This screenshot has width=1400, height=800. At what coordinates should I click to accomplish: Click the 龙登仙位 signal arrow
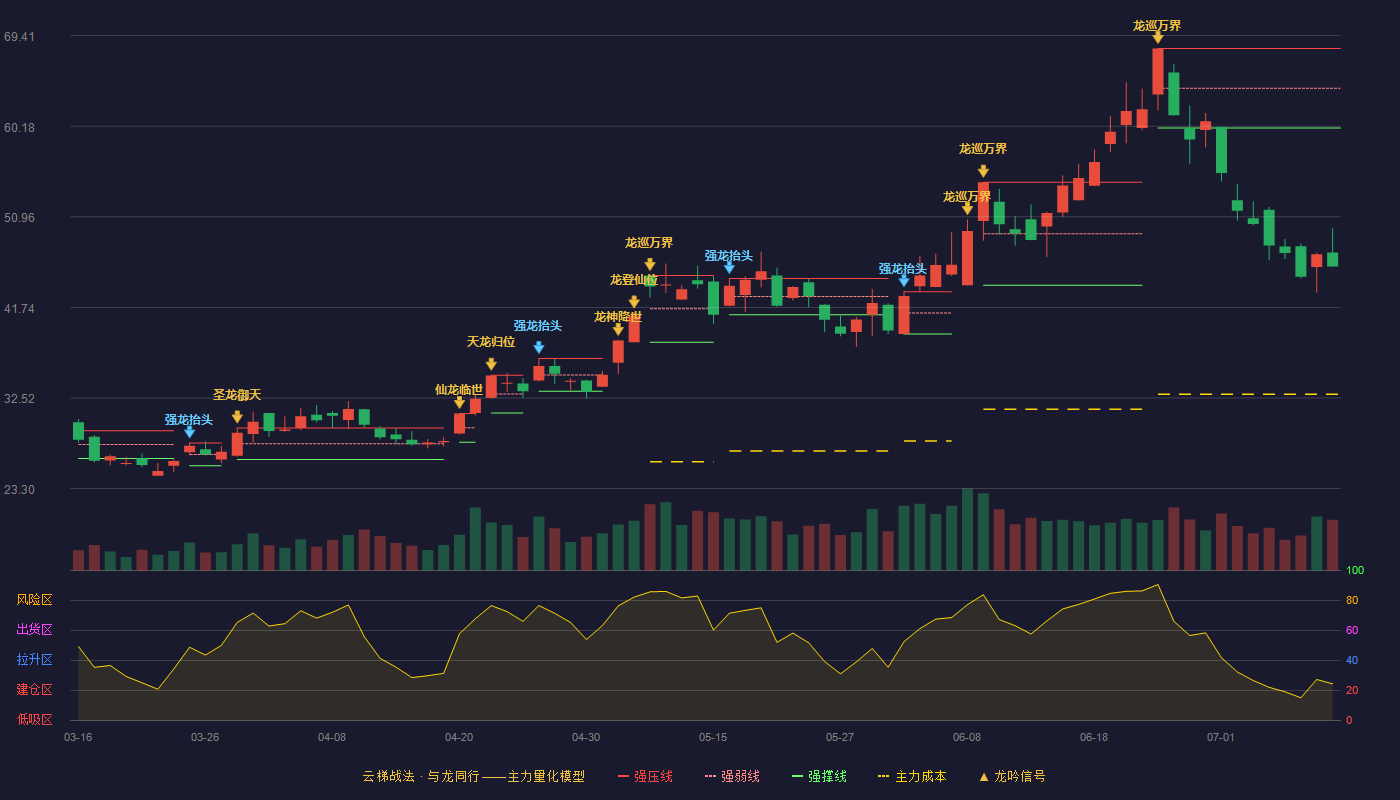tap(634, 302)
